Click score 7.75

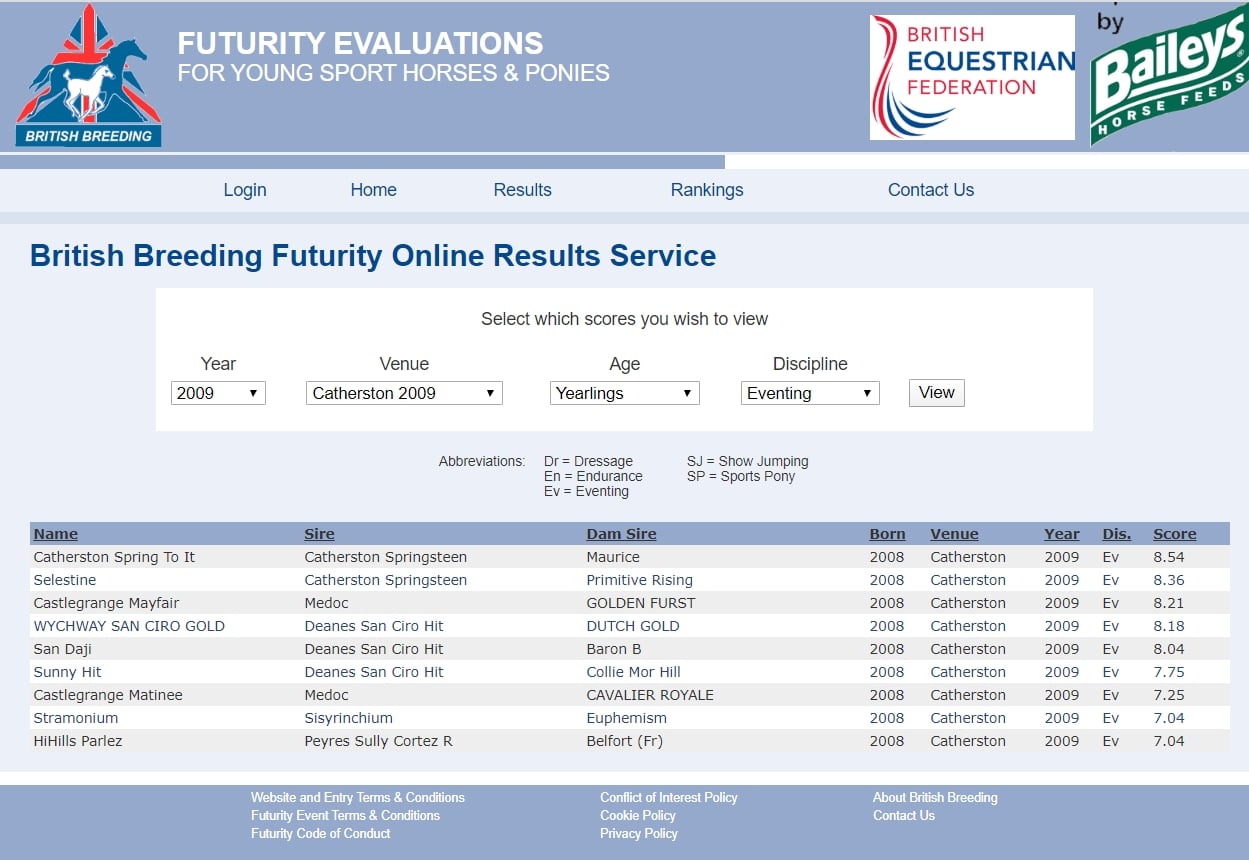pyautogui.click(x=1169, y=672)
